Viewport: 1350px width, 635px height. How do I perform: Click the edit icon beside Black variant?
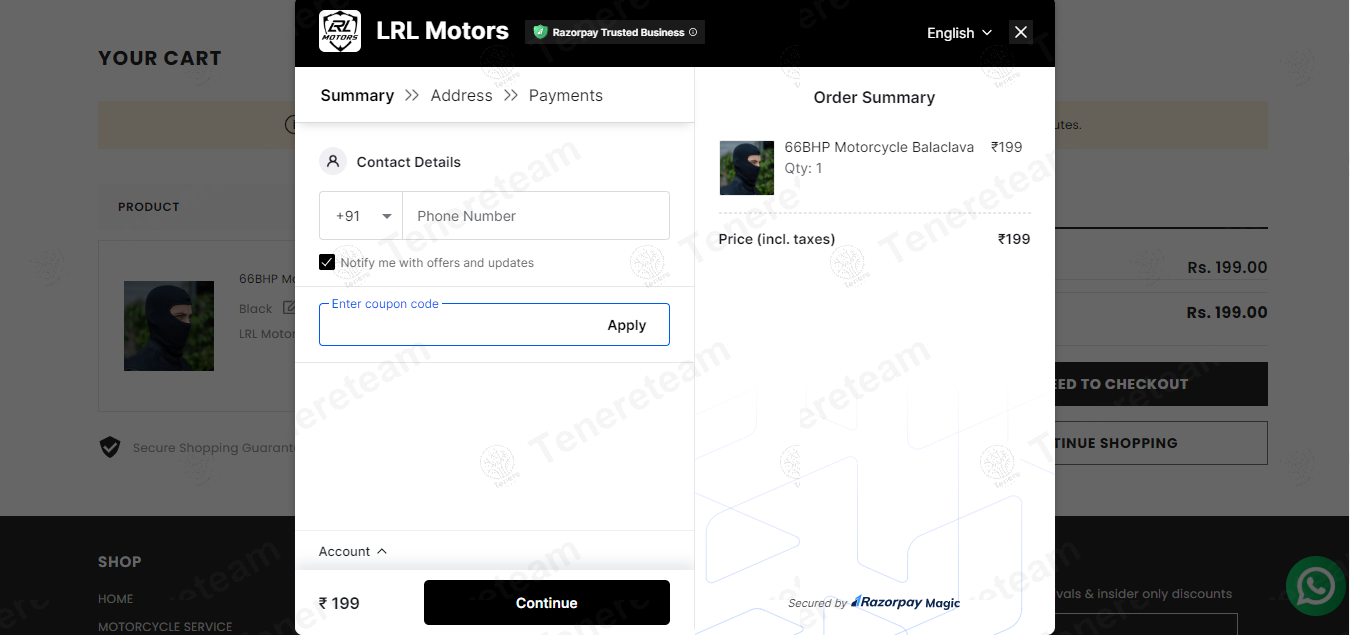(289, 307)
